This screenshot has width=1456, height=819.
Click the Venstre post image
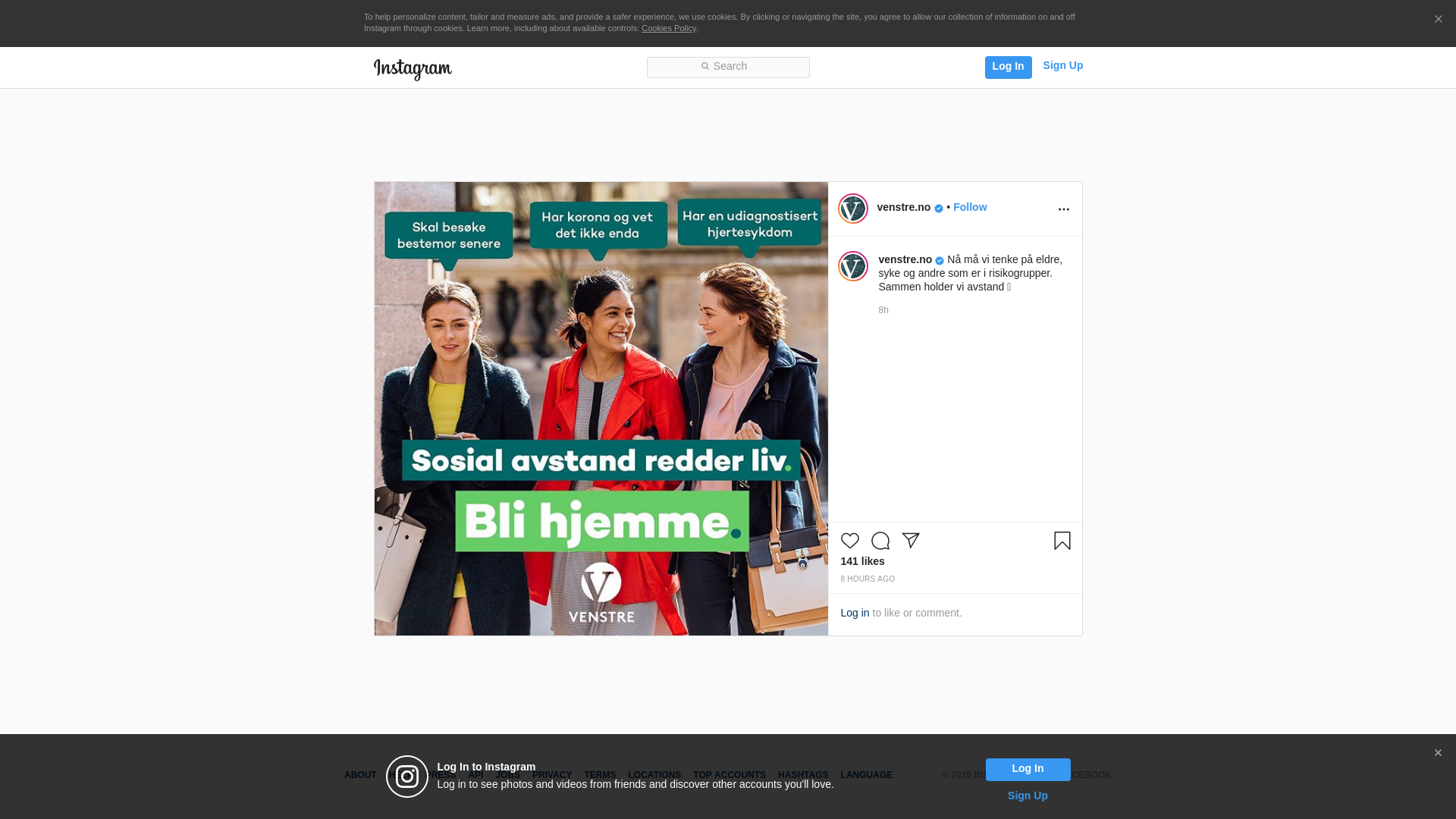tap(601, 409)
